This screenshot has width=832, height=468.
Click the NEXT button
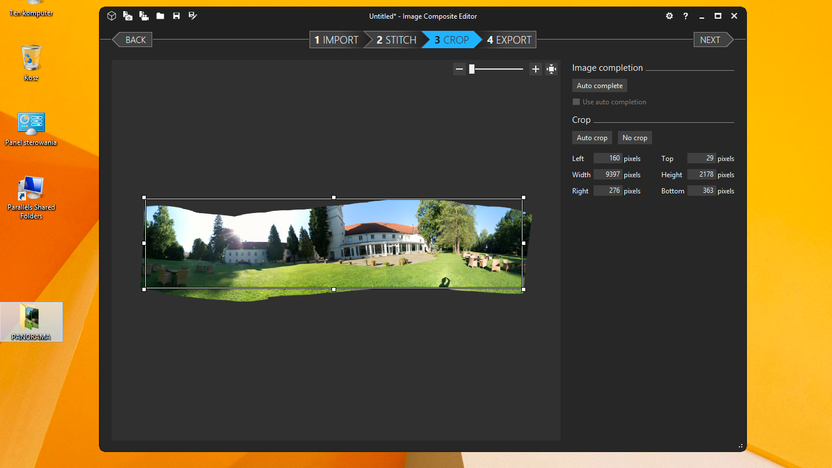[713, 40]
